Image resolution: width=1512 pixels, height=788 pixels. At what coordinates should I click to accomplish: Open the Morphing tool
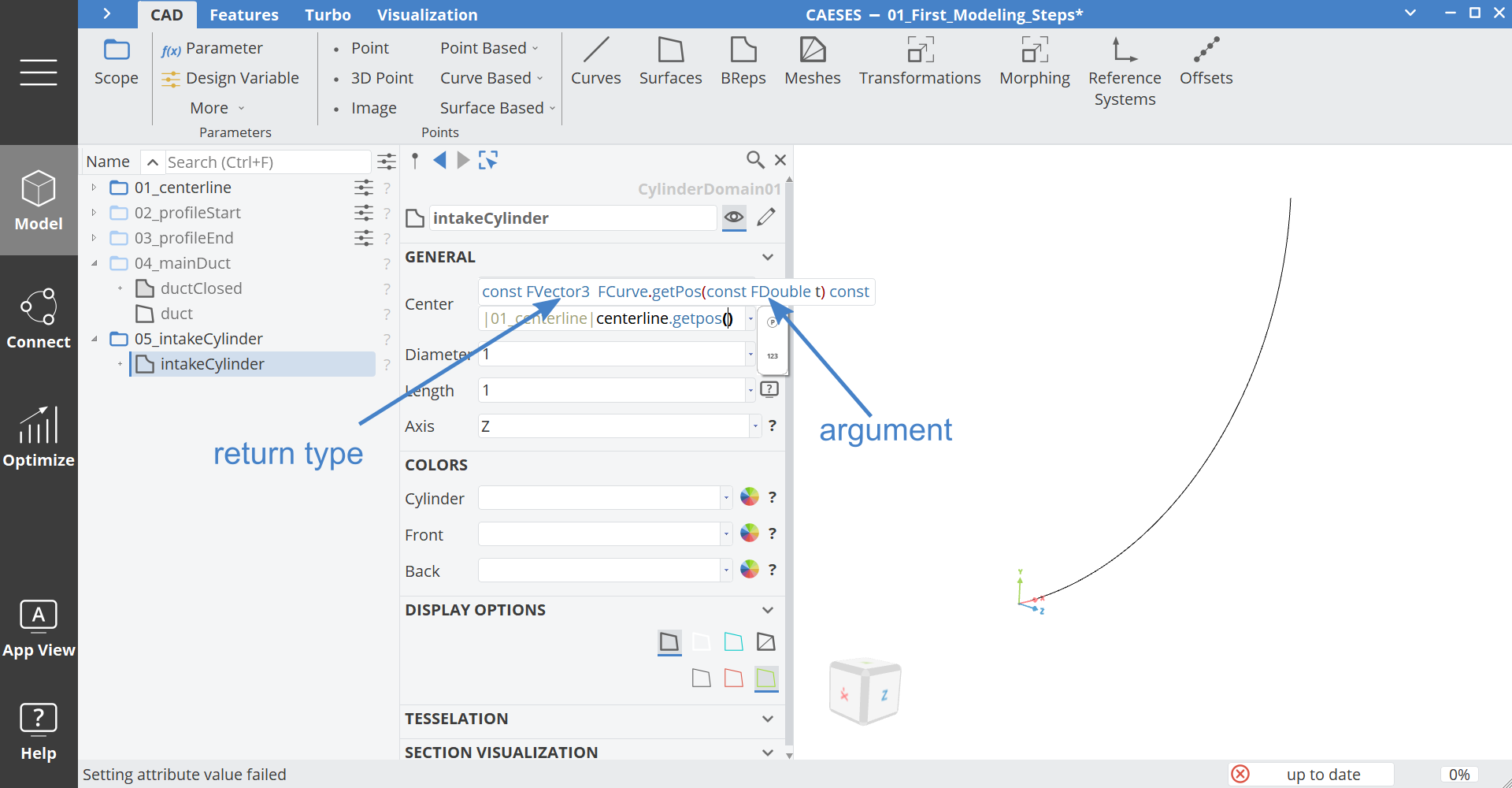pos(1034,61)
